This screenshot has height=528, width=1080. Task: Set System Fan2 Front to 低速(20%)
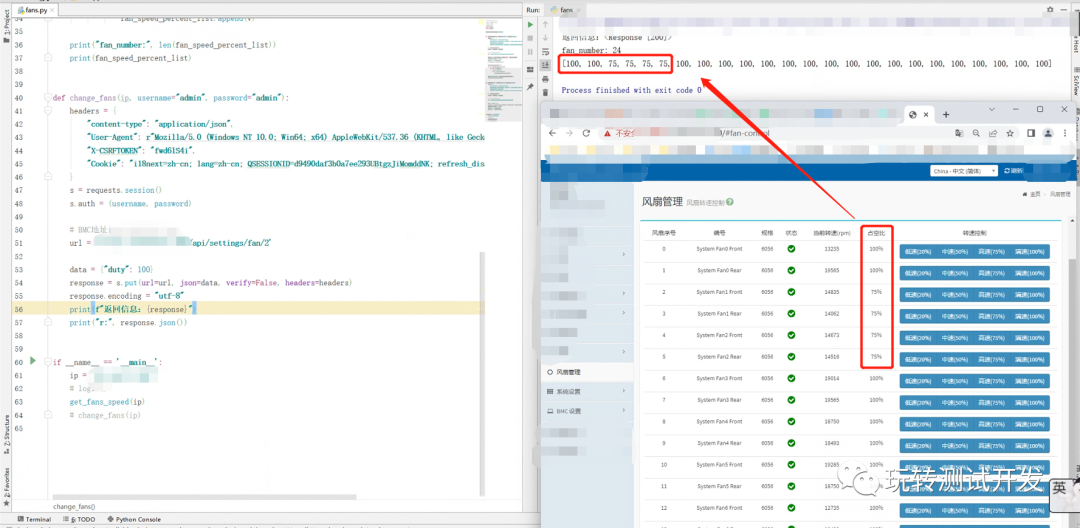coord(917,337)
